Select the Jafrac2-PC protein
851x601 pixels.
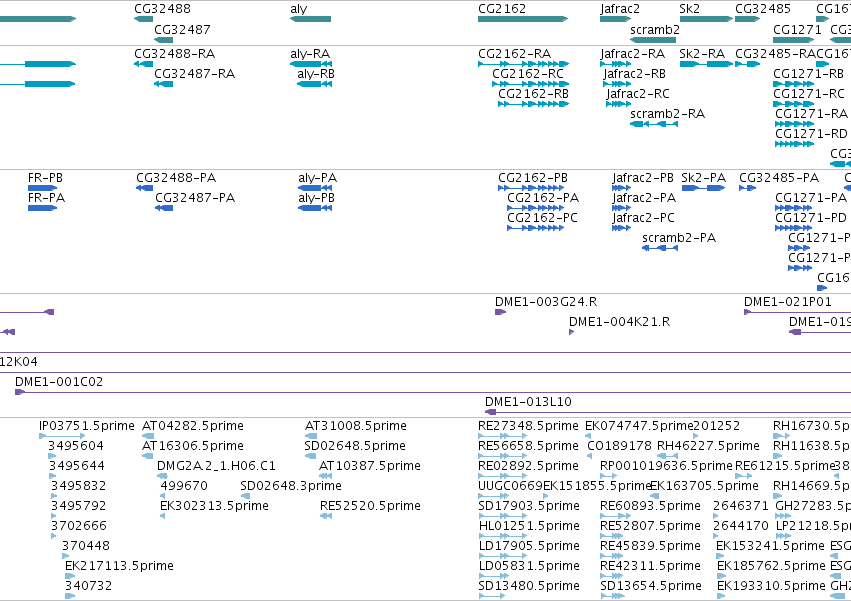tap(621, 228)
